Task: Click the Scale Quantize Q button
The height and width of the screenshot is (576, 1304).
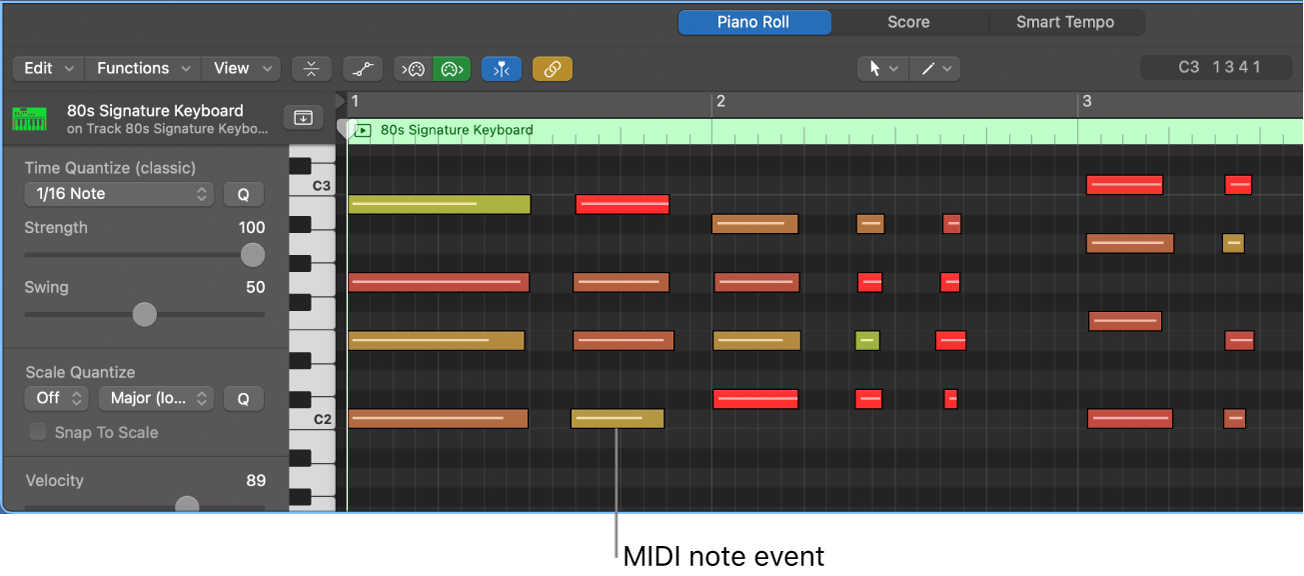Action: [x=244, y=398]
